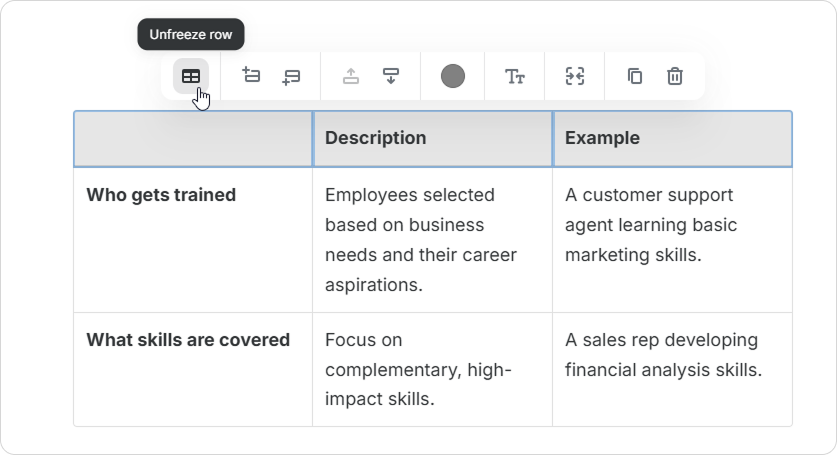837x455 pixels.
Task: Select the Example header cell
Action: (x=672, y=138)
